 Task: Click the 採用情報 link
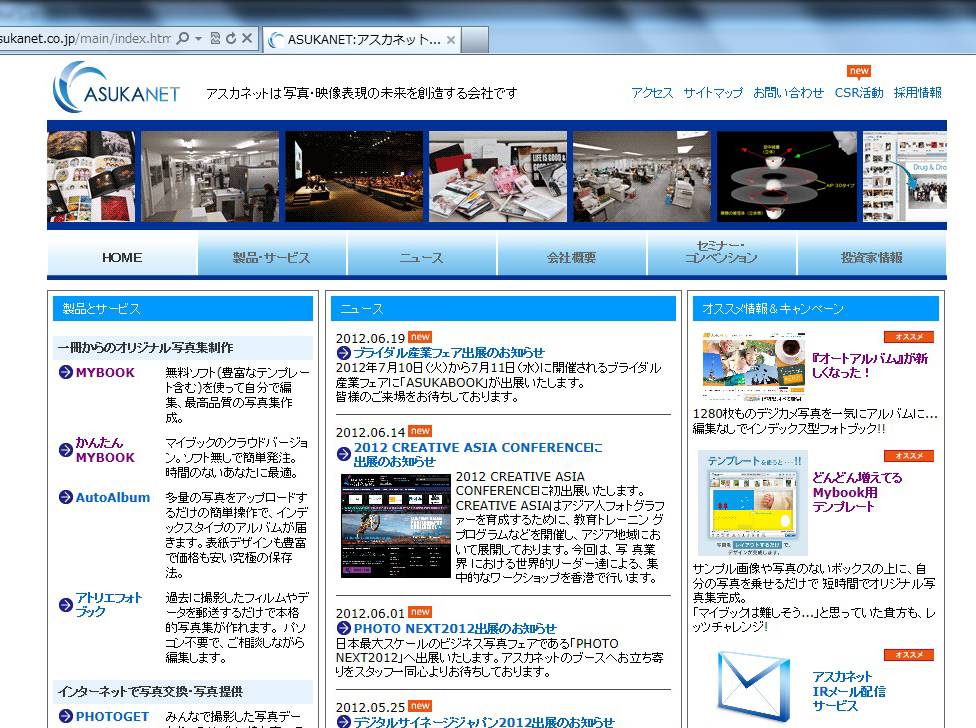pos(917,93)
